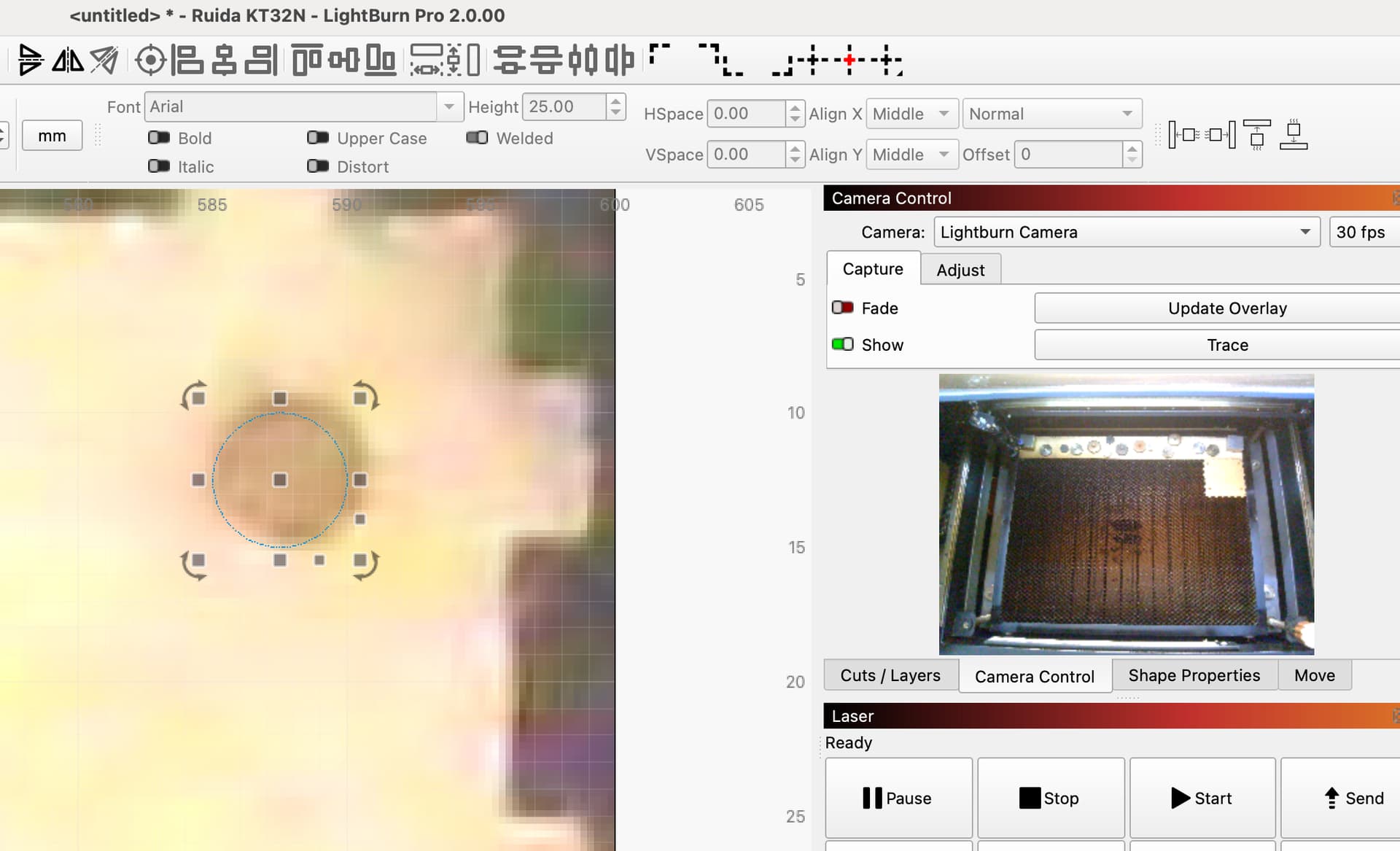
Task: Click the flip horizontal mirror icon
Action: (x=67, y=60)
